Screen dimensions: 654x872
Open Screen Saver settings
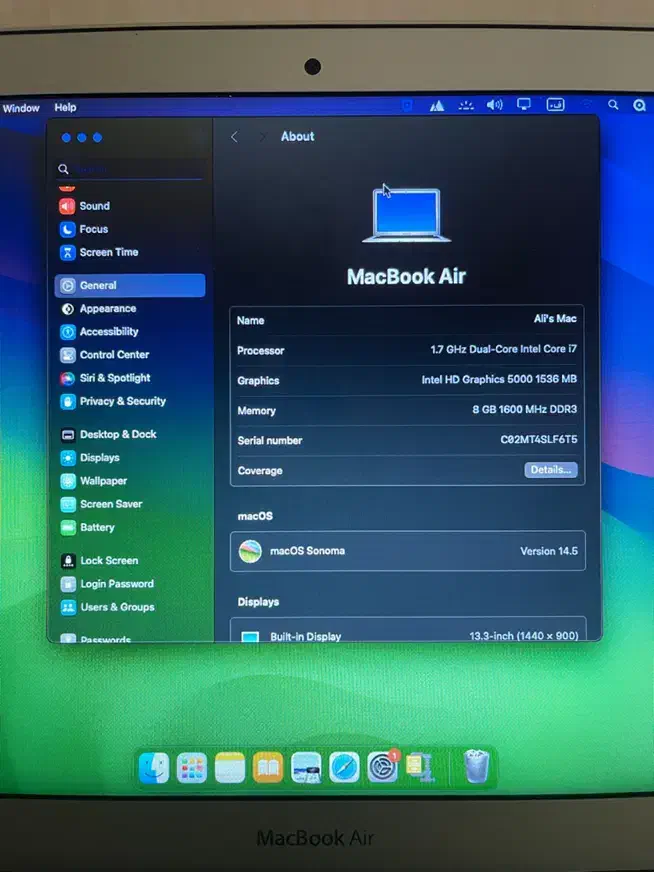101,504
